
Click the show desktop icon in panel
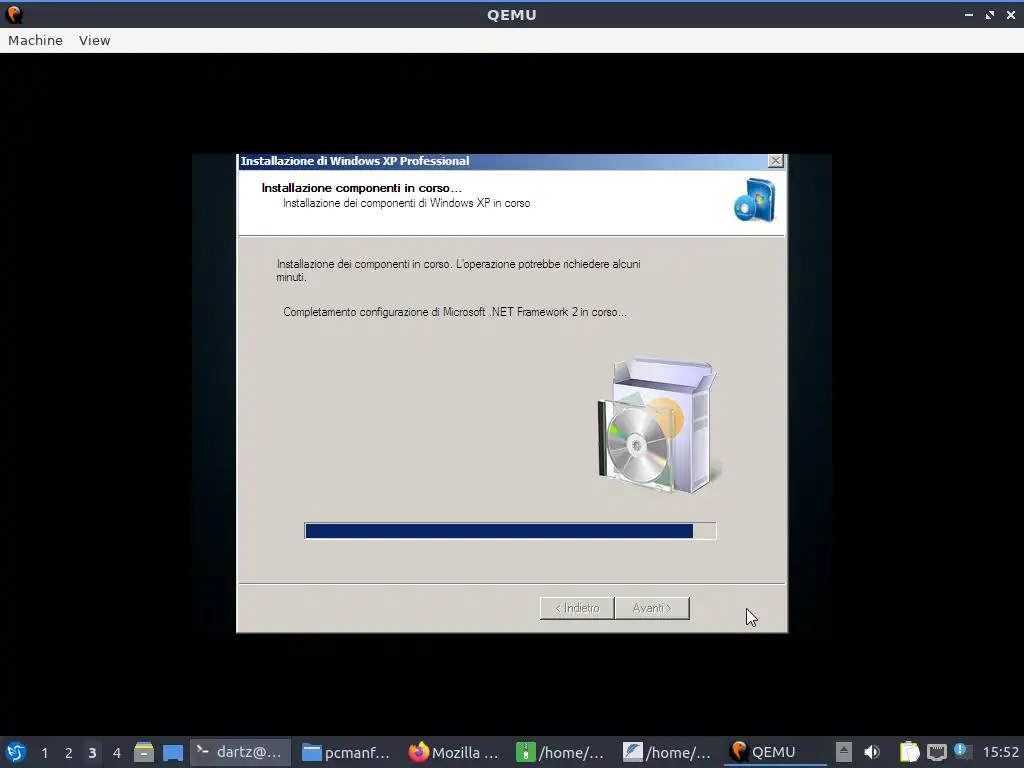(x=173, y=752)
